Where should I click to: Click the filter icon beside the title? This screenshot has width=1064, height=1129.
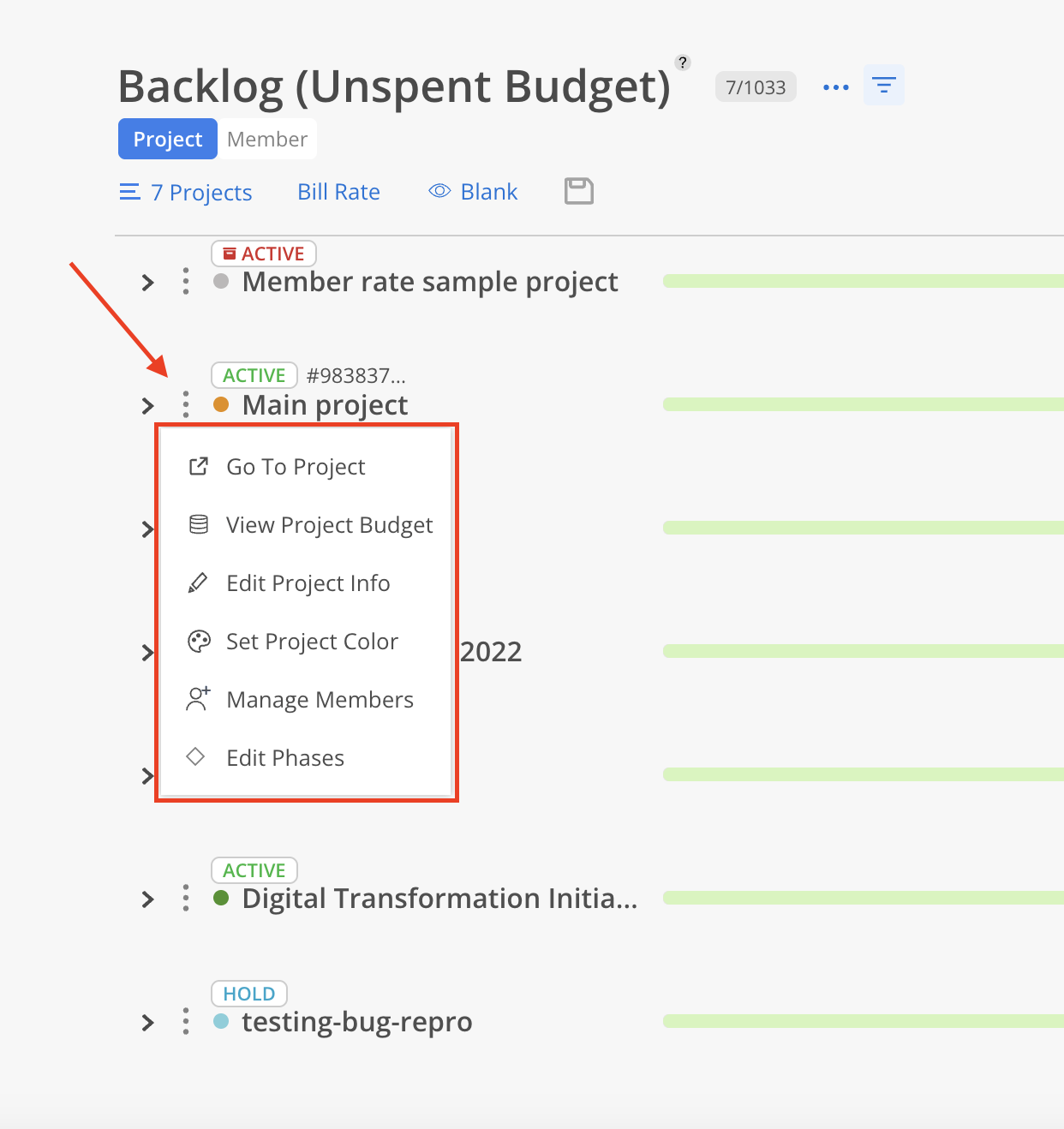point(883,86)
